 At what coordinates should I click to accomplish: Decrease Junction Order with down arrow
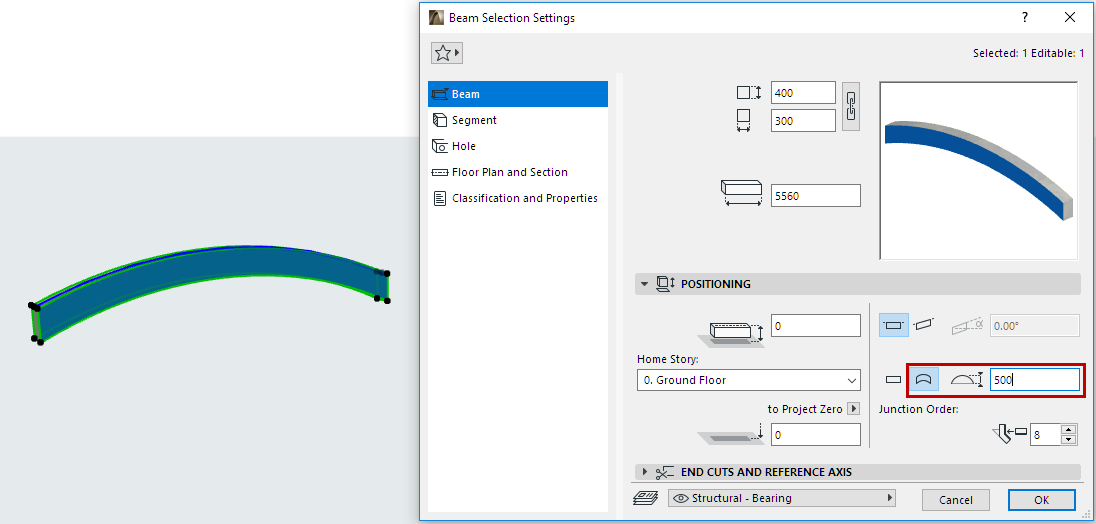click(x=1068, y=440)
